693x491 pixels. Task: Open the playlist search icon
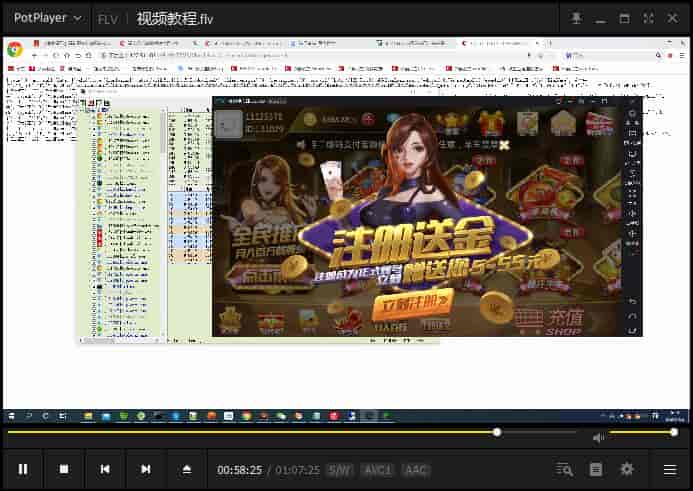[565, 469]
